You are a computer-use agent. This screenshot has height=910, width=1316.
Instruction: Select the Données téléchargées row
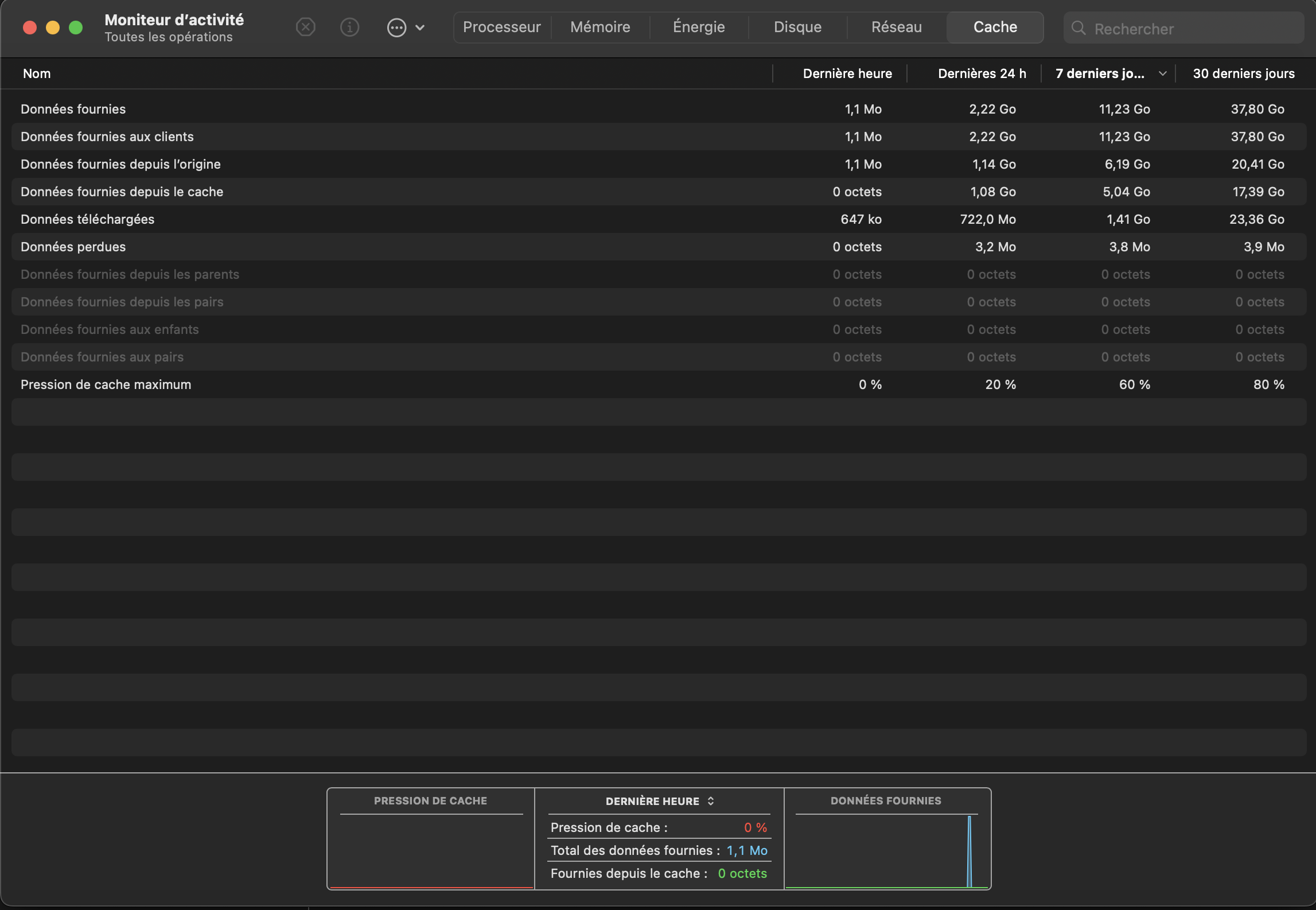[x=87, y=219]
